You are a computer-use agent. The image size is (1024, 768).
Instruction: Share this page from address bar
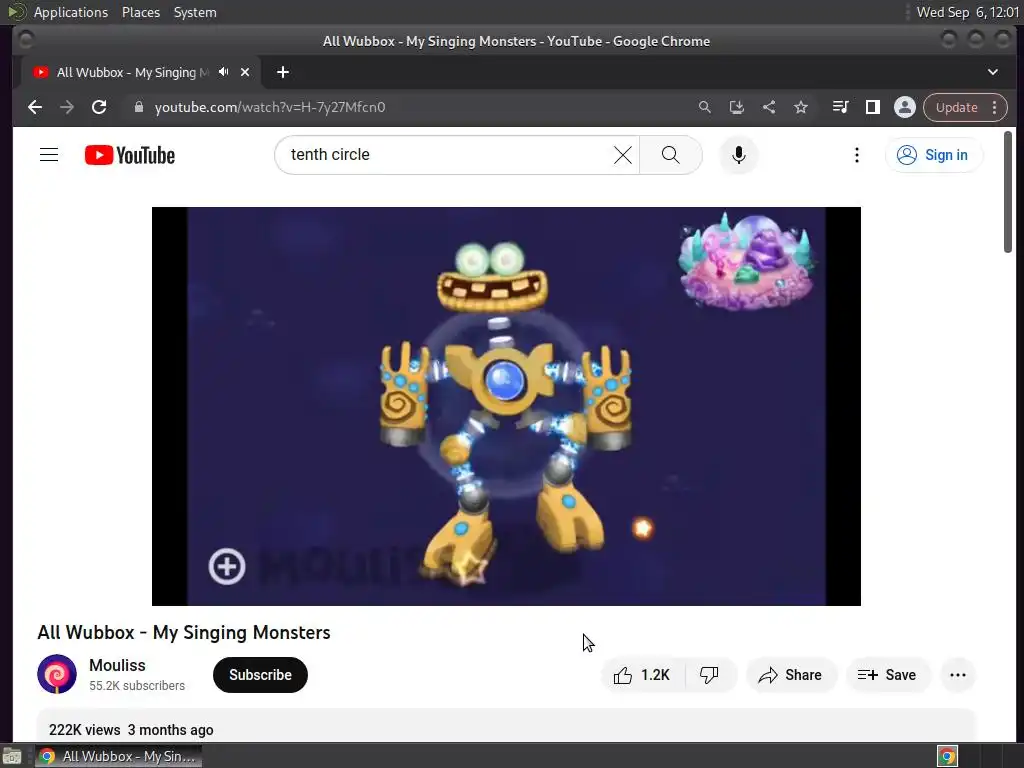click(x=769, y=107)
